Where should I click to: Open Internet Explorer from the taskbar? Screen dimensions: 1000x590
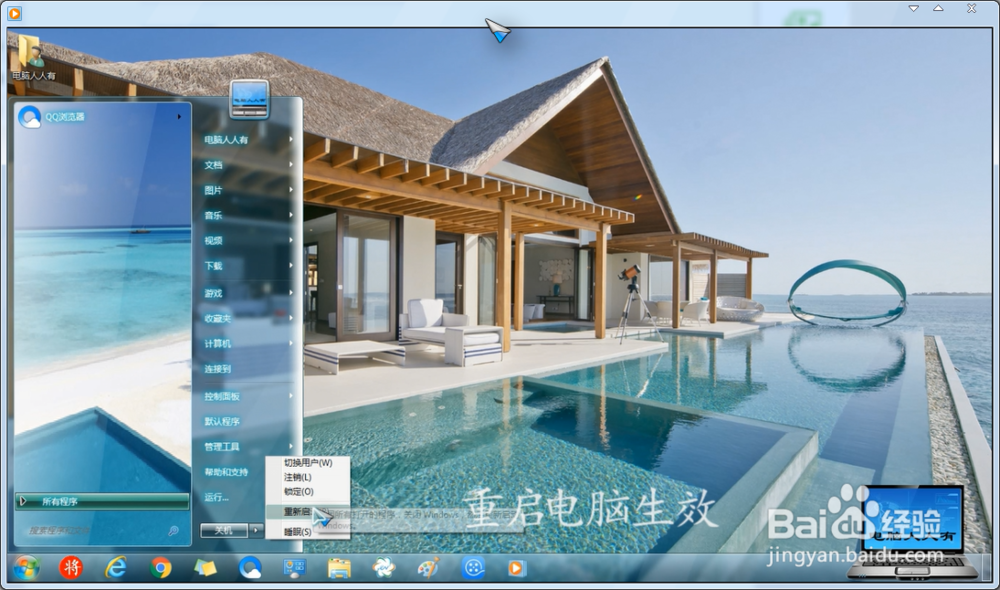tap(115, 567)
